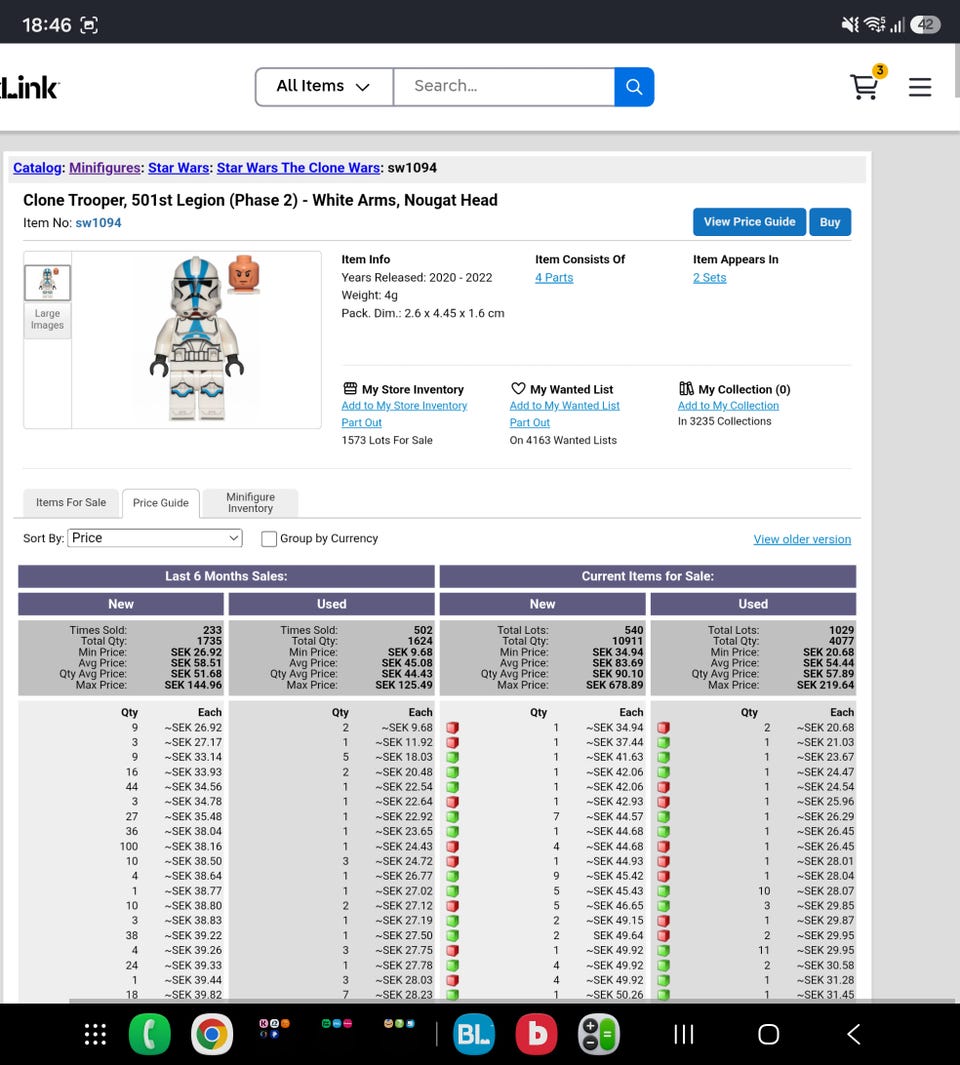Click the blue search magnifier button

tap(634, 86)
